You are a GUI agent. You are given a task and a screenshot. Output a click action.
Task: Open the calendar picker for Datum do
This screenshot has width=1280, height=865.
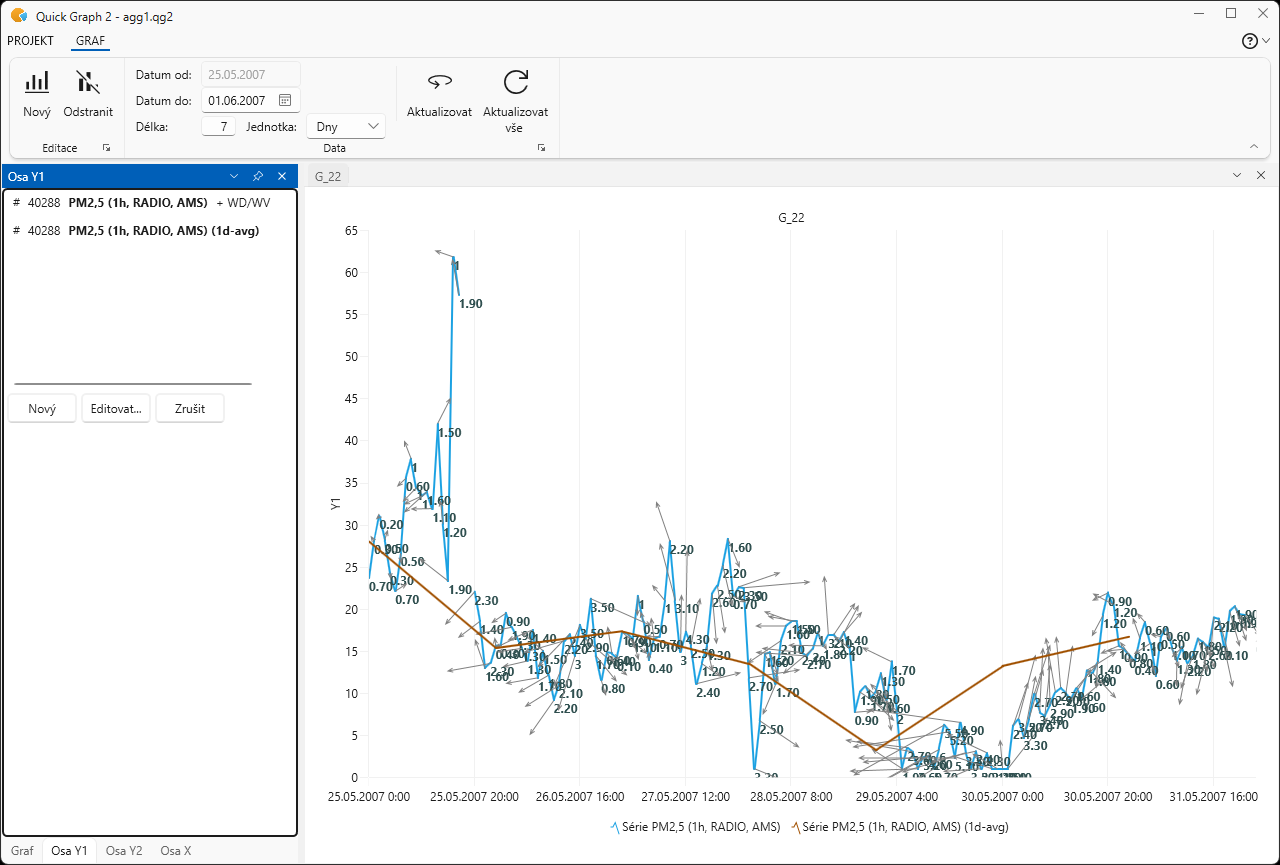[x=285, y=100]
